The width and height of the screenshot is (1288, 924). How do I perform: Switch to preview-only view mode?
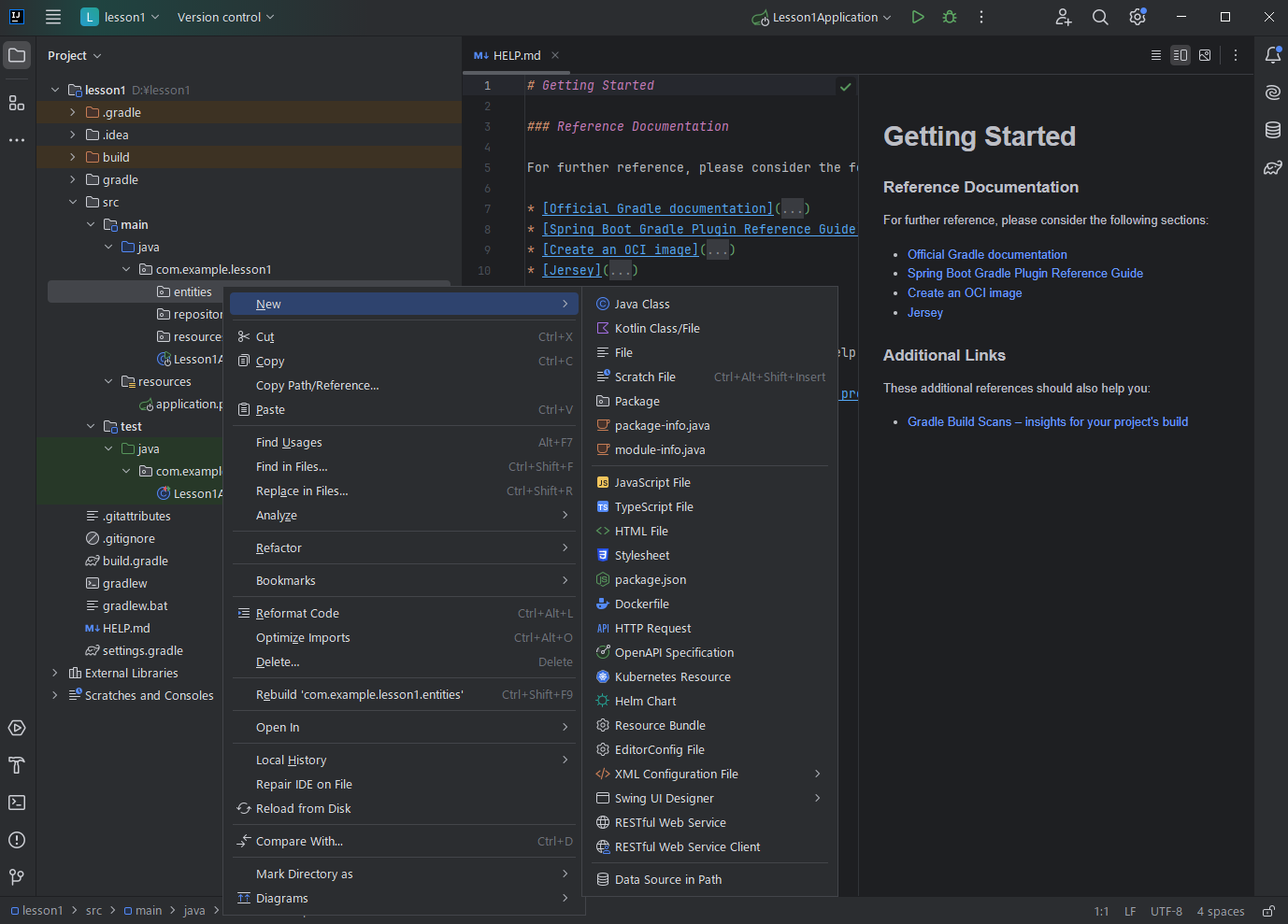(x=1205, y=55)
